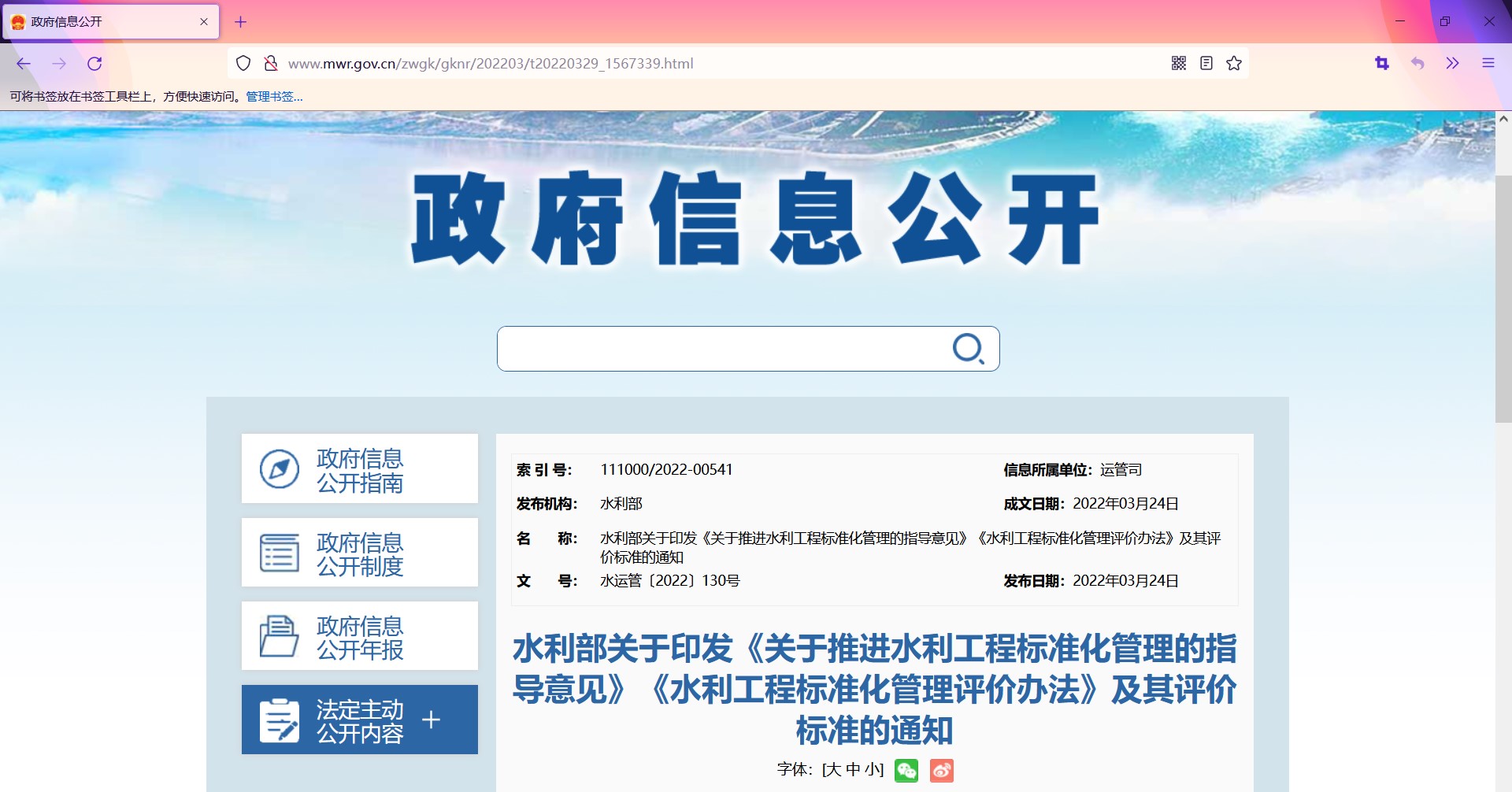Click the page vertical scrollbar thumb
Image resolution: width=1512 pixels, height=792 pixels.
click(x=1503, y=299)
